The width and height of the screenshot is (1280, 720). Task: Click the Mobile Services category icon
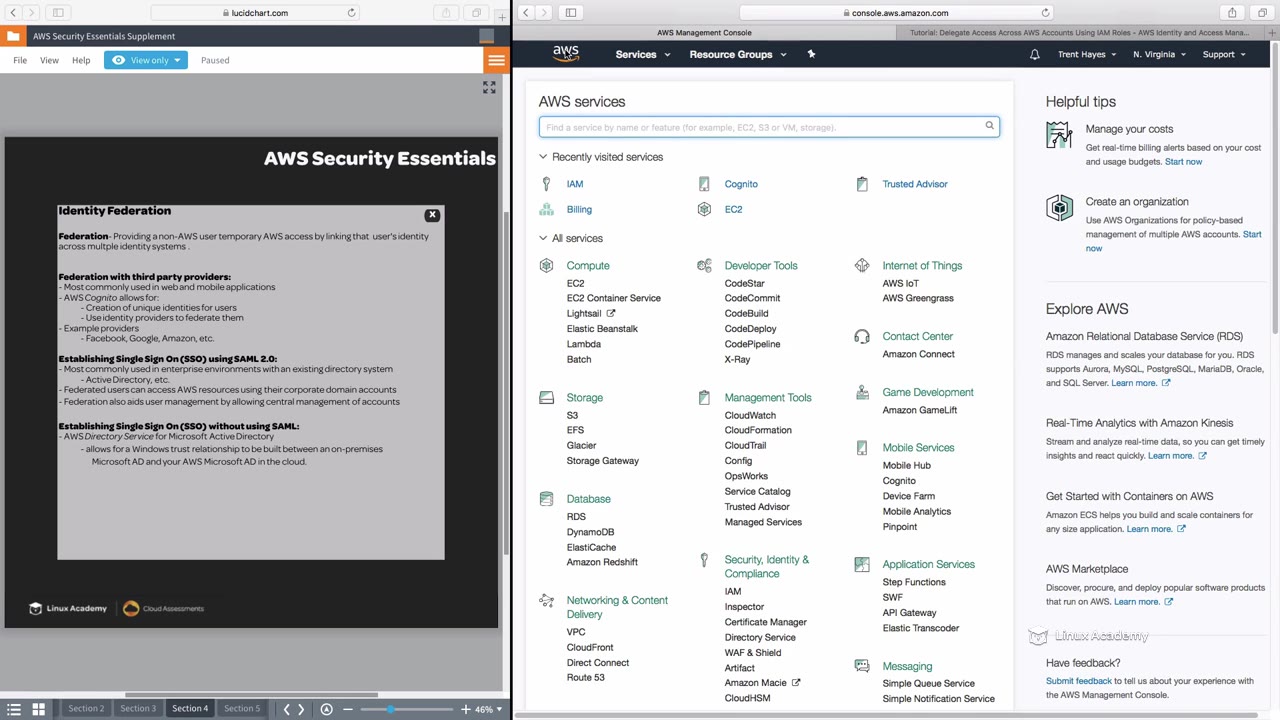[x=862, y=448]
